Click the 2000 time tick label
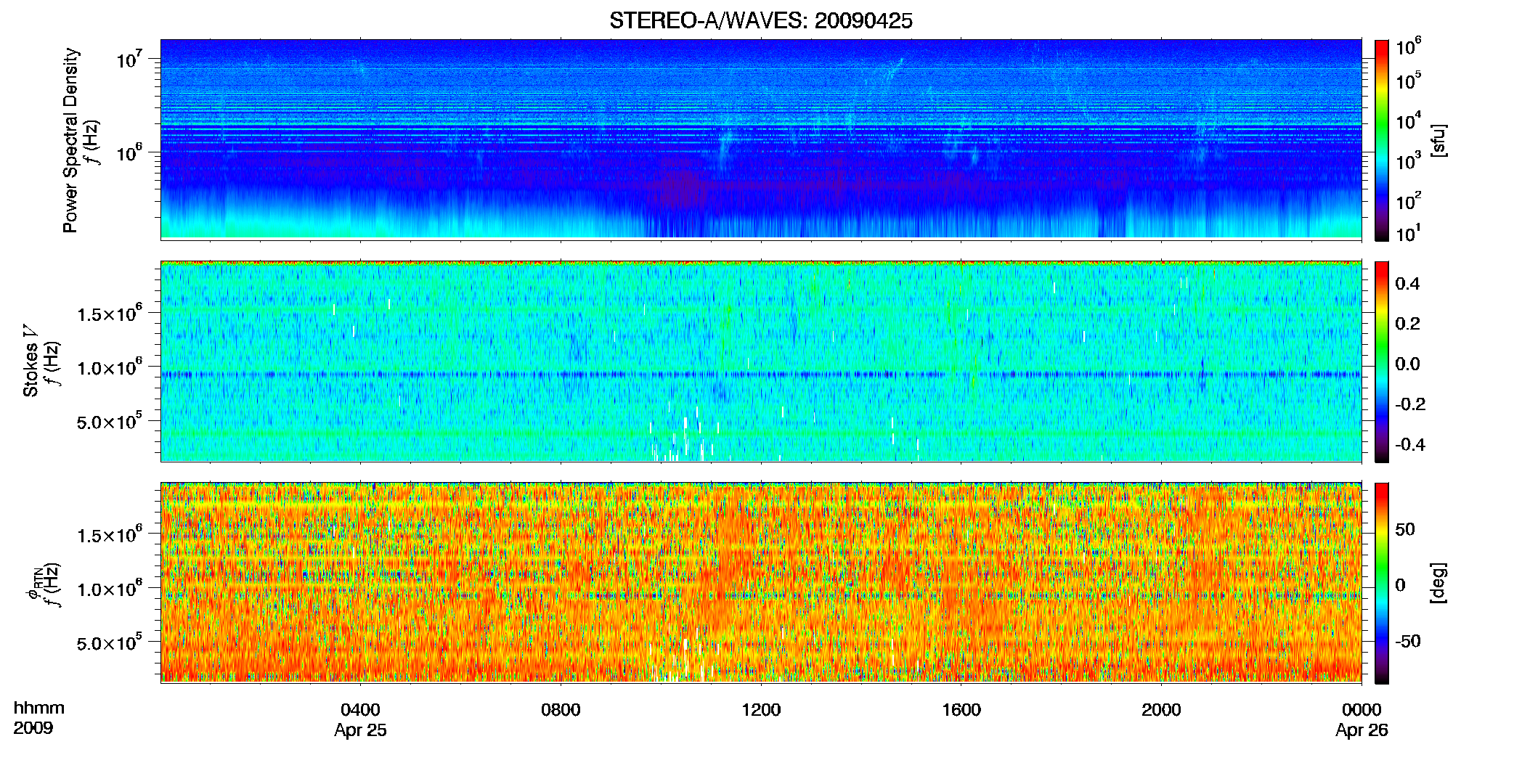Image resolution: width=1522 pixels, height=784 pixels. 1161,710
